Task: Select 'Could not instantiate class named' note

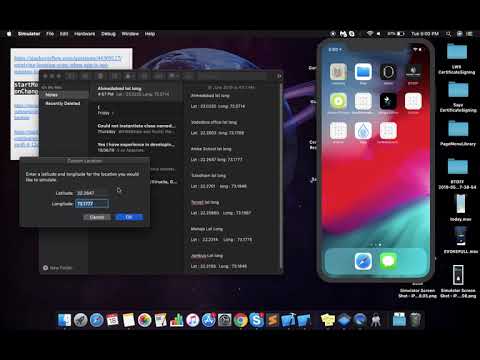Action: (x=136, y=129)
